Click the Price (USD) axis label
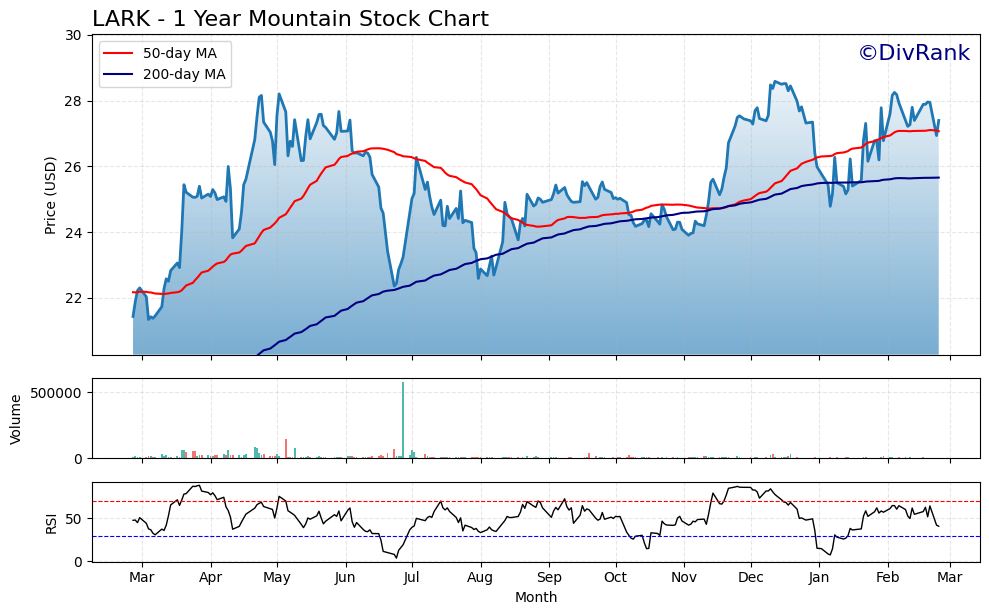Image resolution: width=989 pixels, height=615 pixels. [54, 196]
